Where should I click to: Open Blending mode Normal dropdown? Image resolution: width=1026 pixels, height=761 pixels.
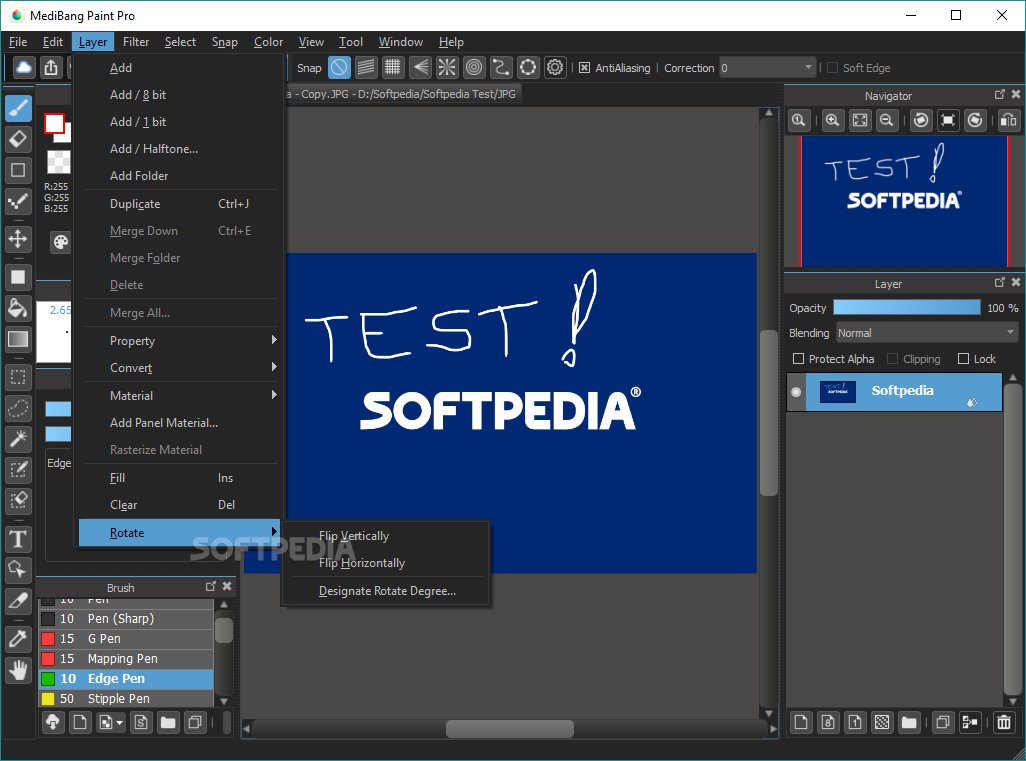[927, 333]
